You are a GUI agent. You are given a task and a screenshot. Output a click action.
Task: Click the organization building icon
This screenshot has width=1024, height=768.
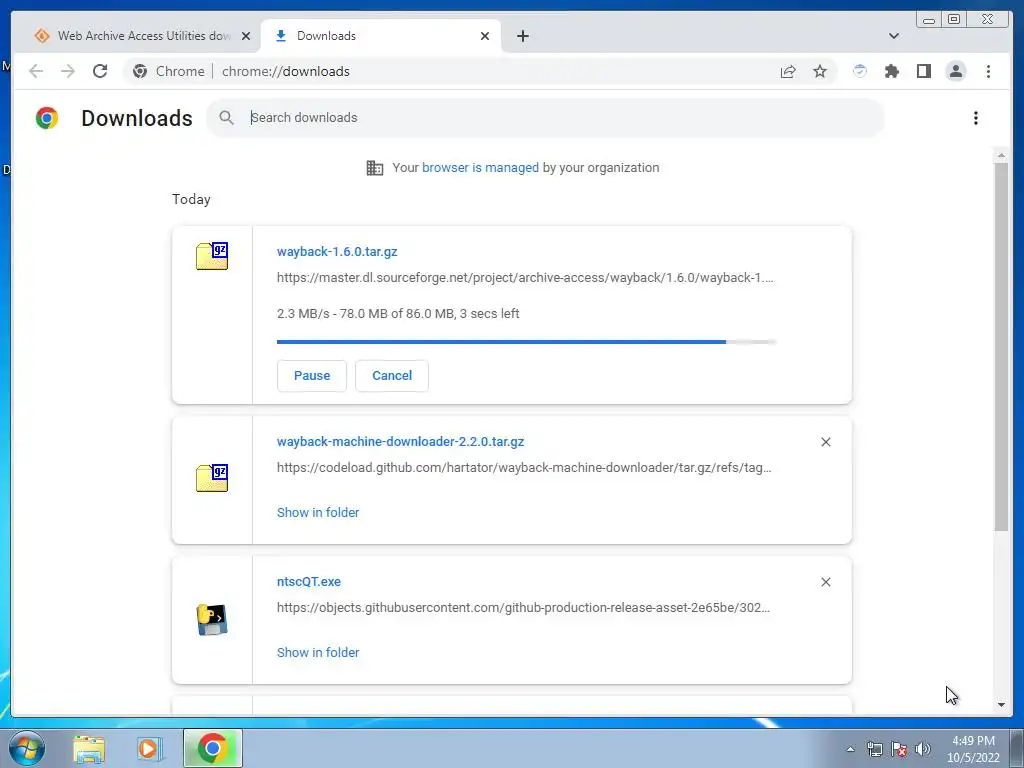pos(375,168)
